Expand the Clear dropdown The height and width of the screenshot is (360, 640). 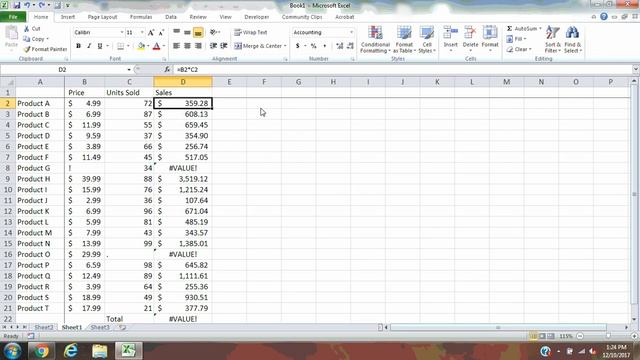point(530,49)
